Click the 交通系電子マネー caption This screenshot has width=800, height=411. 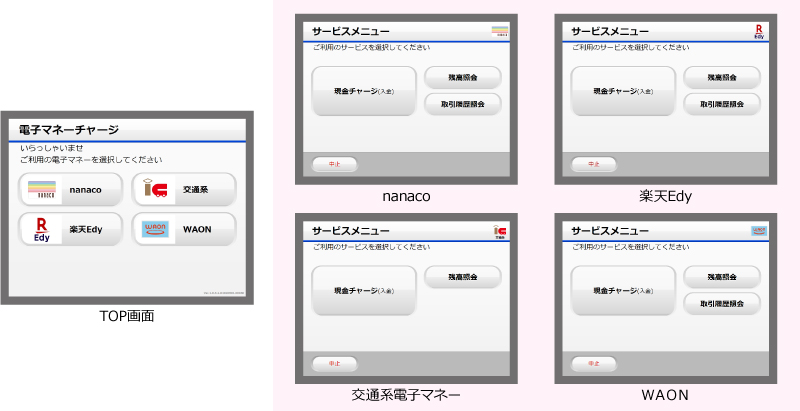pos(406,395)
